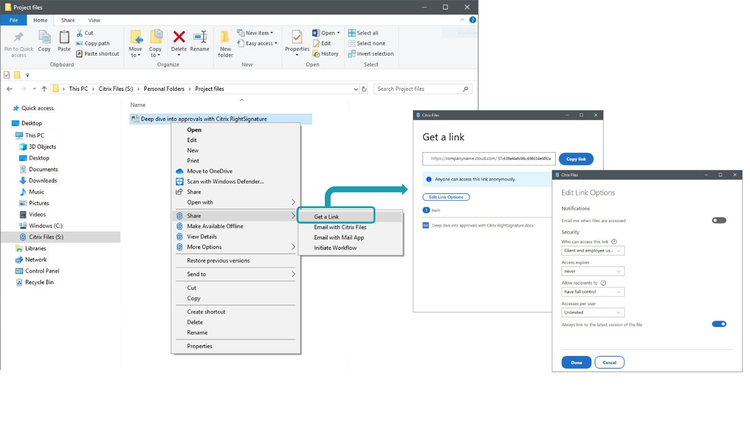Select Citrix Files (S:) drive
The width and height of the screenshot is (750, 422).
[41, 237]
